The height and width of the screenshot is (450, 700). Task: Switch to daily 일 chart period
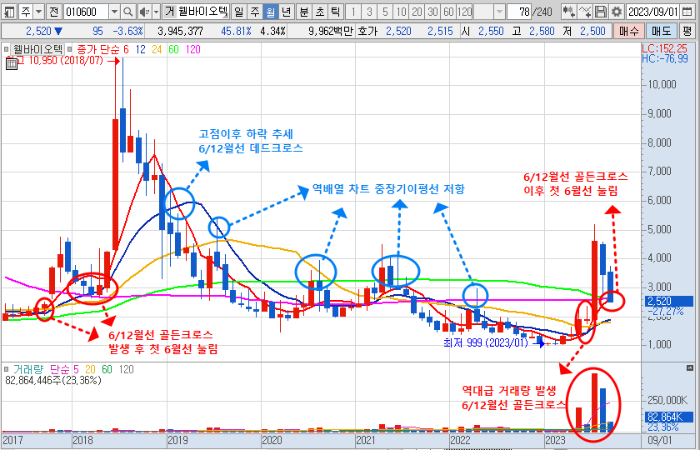pyautogui.click(x=239, y=12)
